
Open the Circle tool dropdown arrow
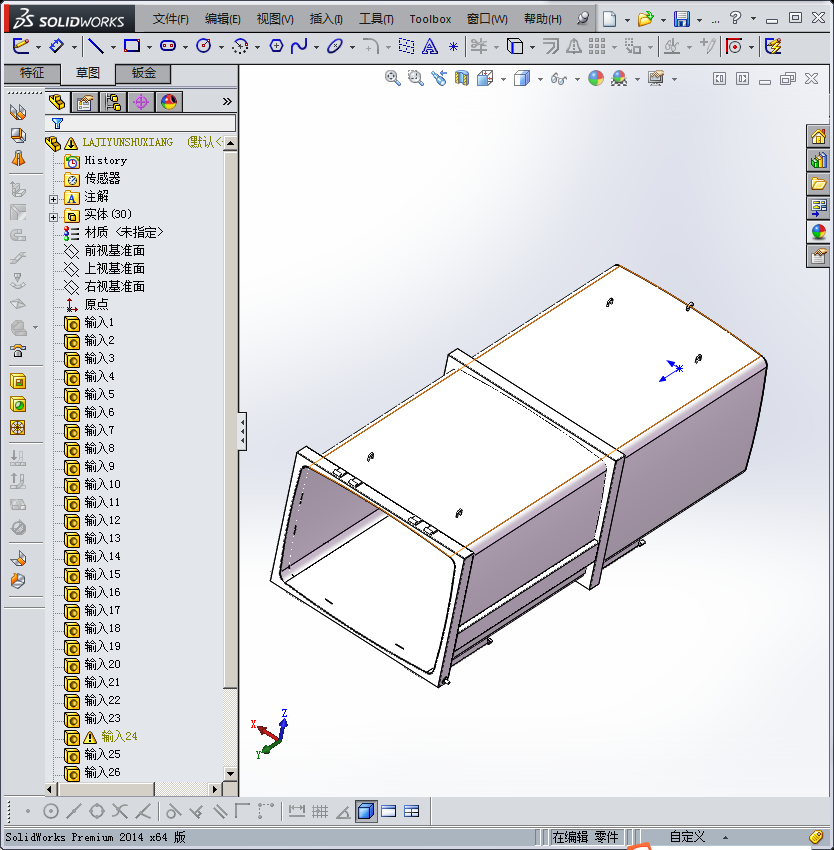(x=221, y=48)
